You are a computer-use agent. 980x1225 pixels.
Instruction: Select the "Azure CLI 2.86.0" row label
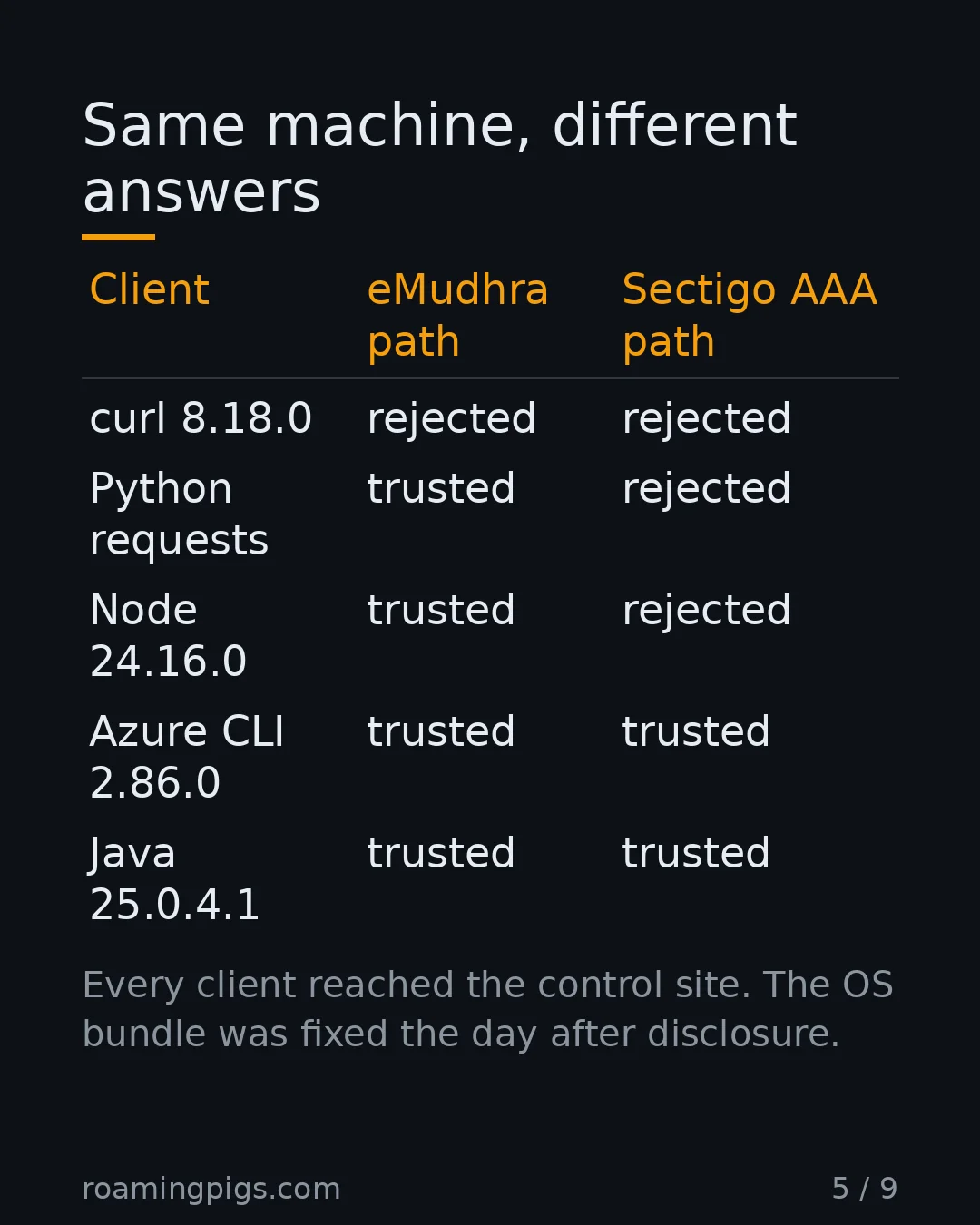point(187,757)
